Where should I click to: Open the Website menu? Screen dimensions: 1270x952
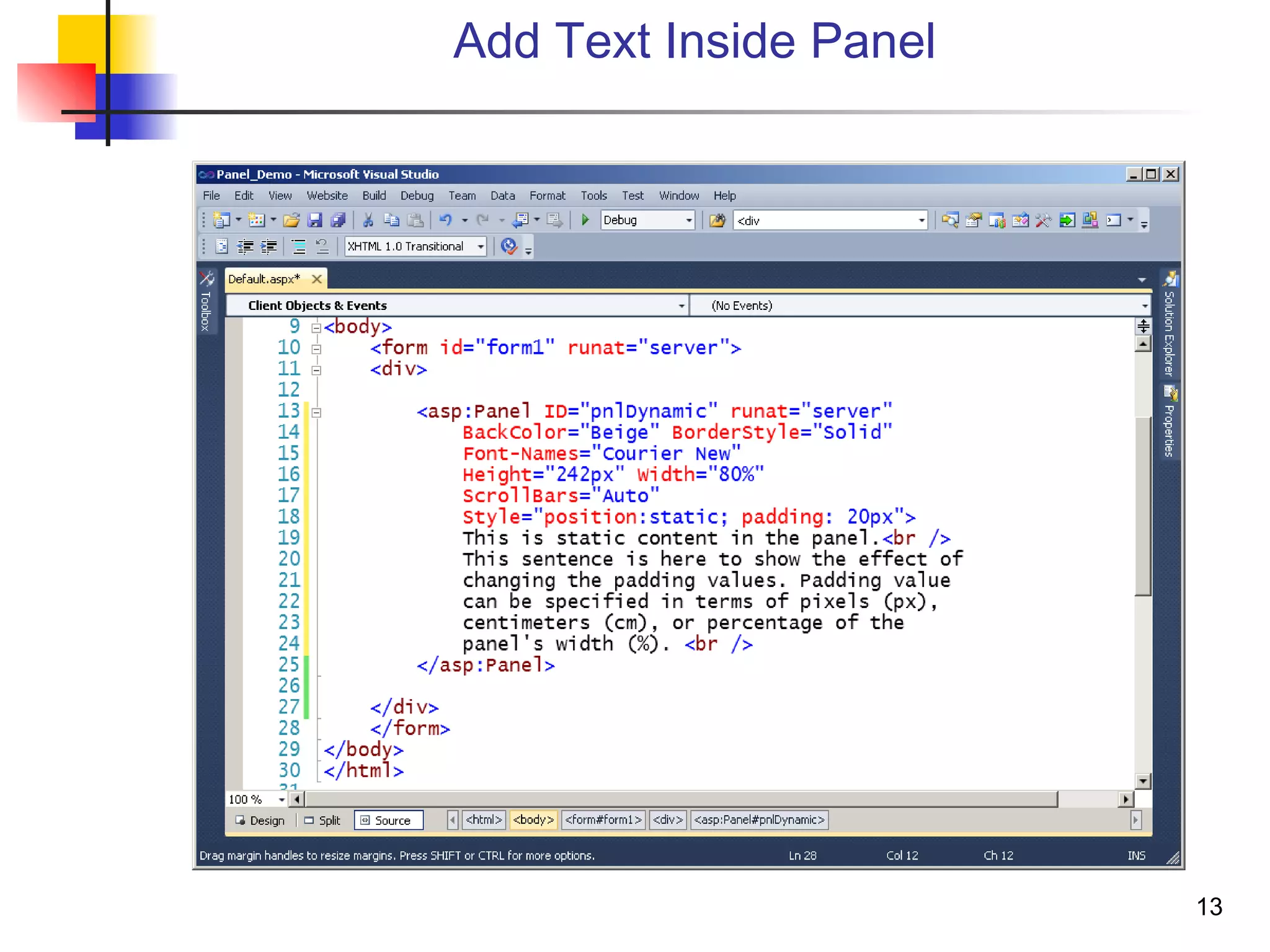(x=327, y=196)
